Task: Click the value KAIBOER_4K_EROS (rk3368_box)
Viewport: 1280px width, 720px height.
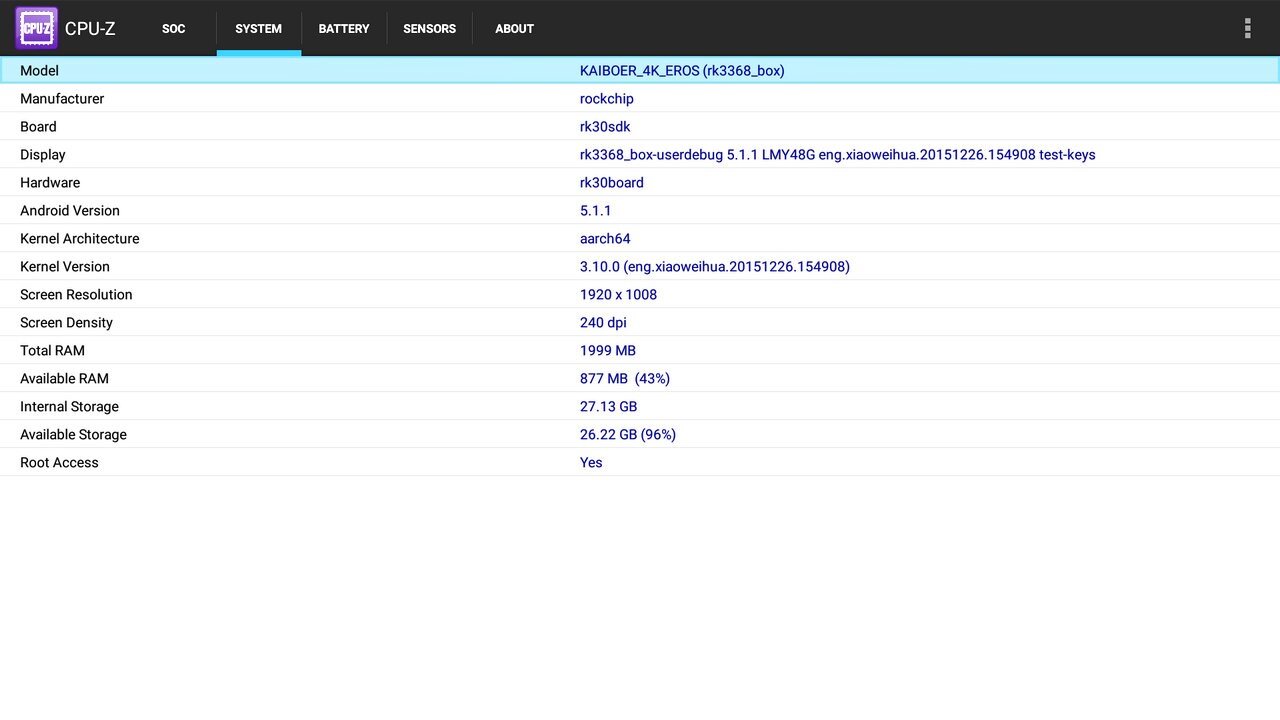Action: (682, 71)
